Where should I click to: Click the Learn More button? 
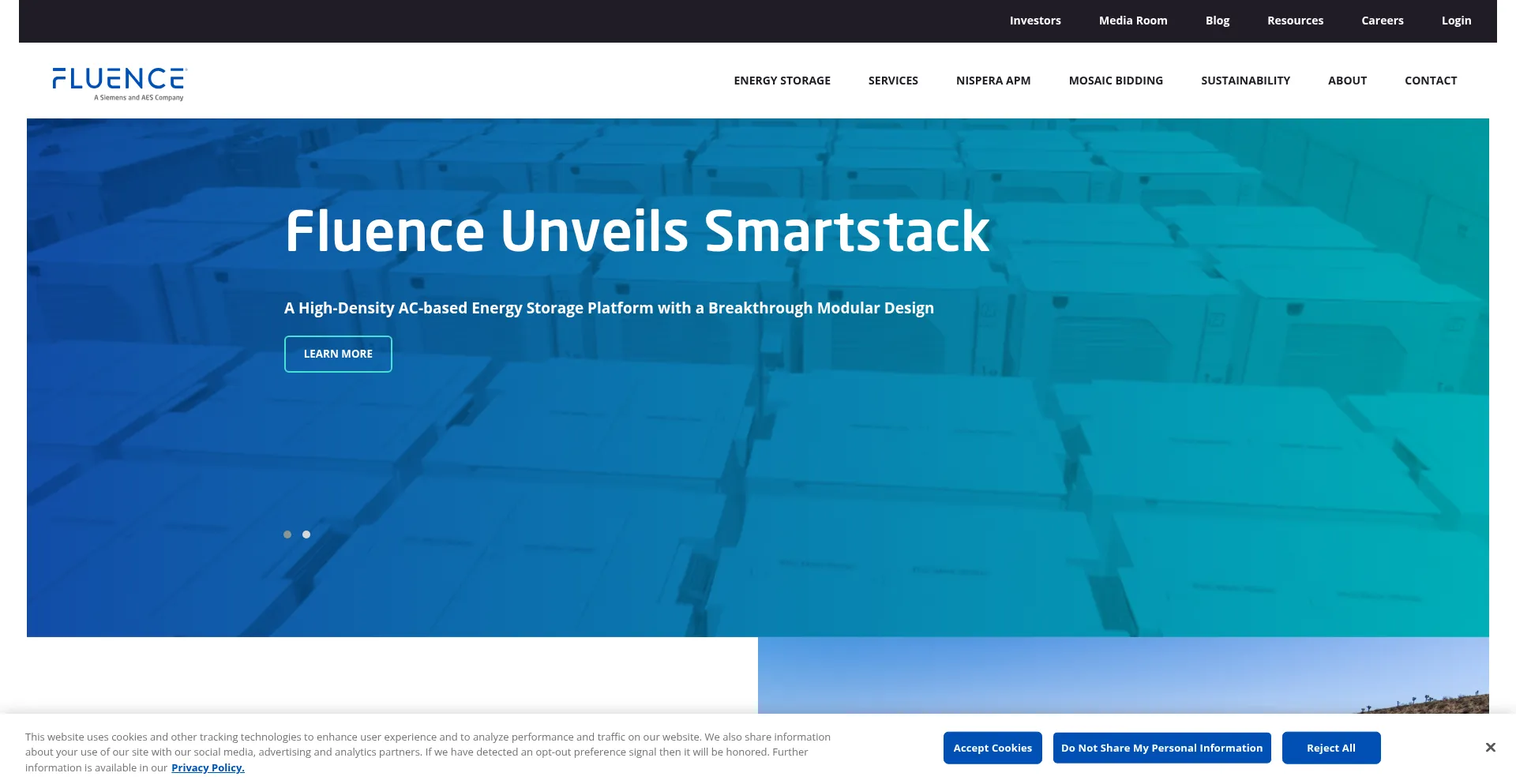pyautogui.click(x=338, y=354)
